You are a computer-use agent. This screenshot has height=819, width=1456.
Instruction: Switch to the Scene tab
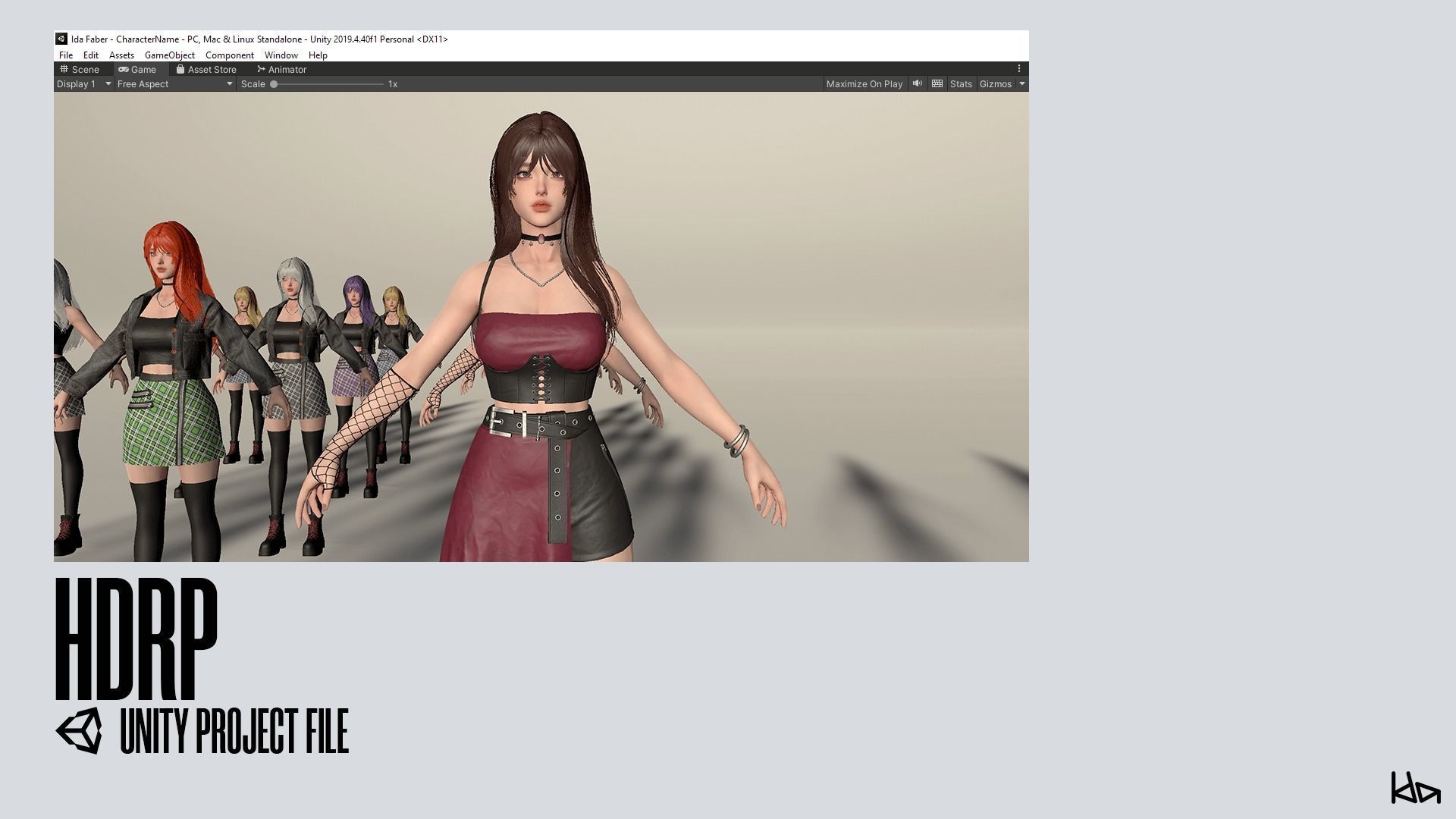tap(80, 69)
